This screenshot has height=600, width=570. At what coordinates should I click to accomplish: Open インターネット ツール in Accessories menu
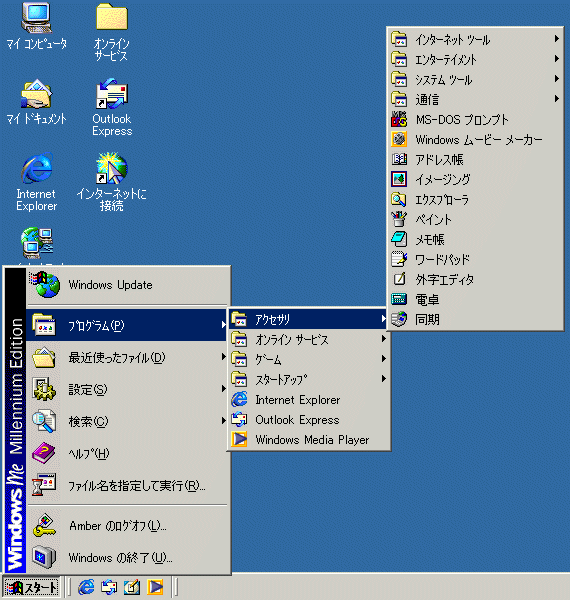click(x=475, y=39)
